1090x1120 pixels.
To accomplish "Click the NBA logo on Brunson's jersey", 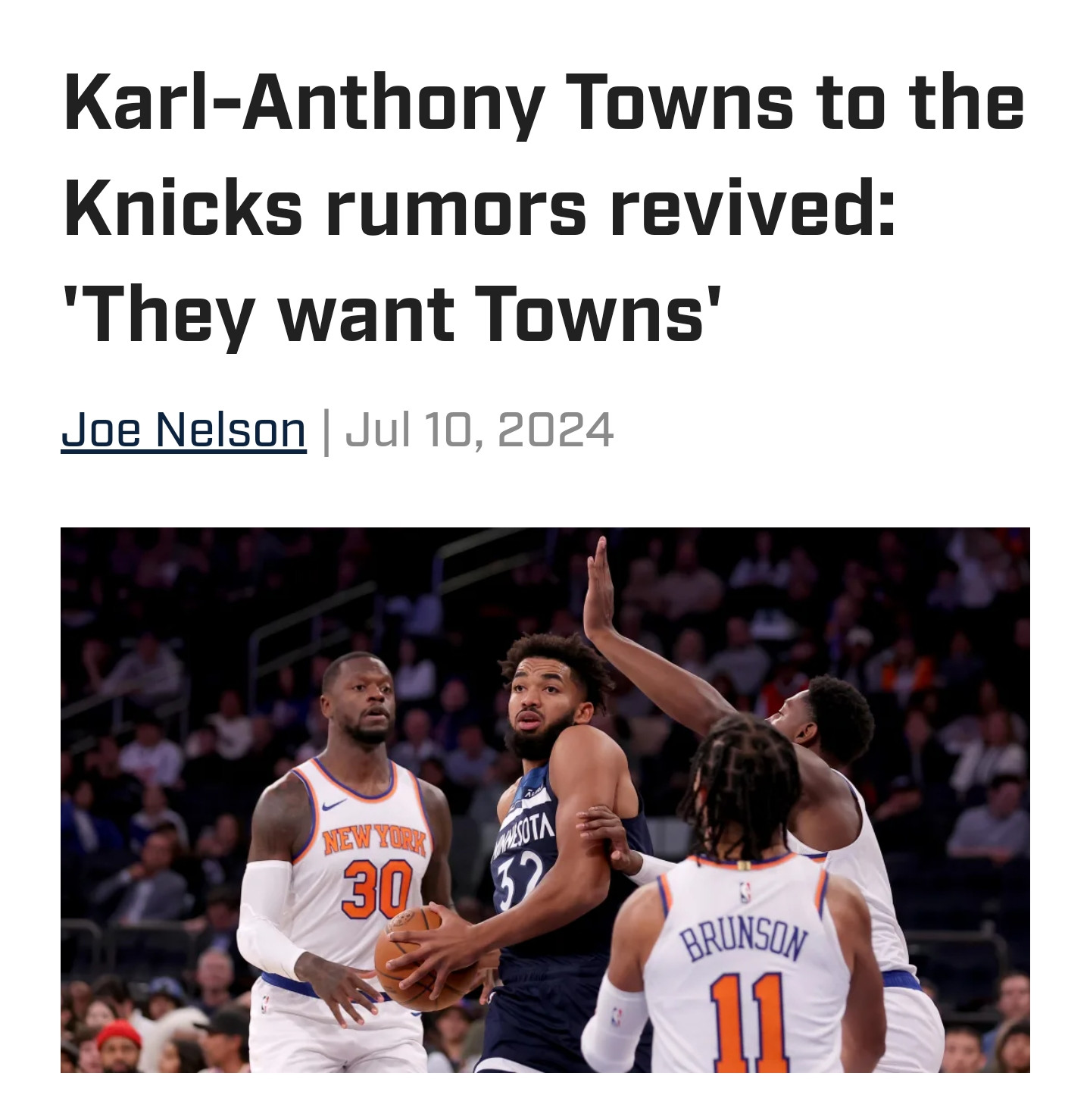I will 745,893.
